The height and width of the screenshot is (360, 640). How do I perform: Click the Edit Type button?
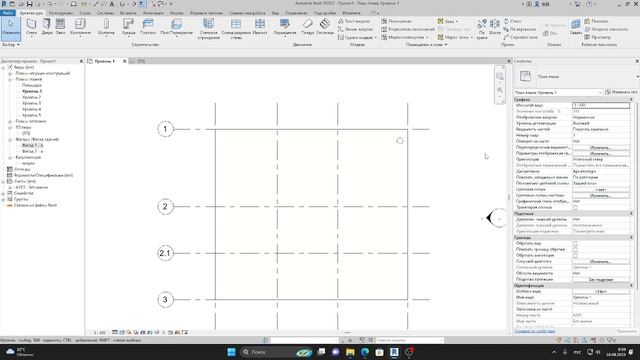(621, 92)
